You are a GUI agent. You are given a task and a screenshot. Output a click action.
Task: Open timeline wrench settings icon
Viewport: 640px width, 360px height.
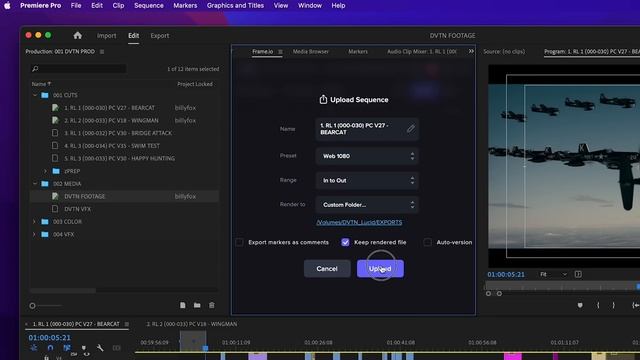[100, 348]
